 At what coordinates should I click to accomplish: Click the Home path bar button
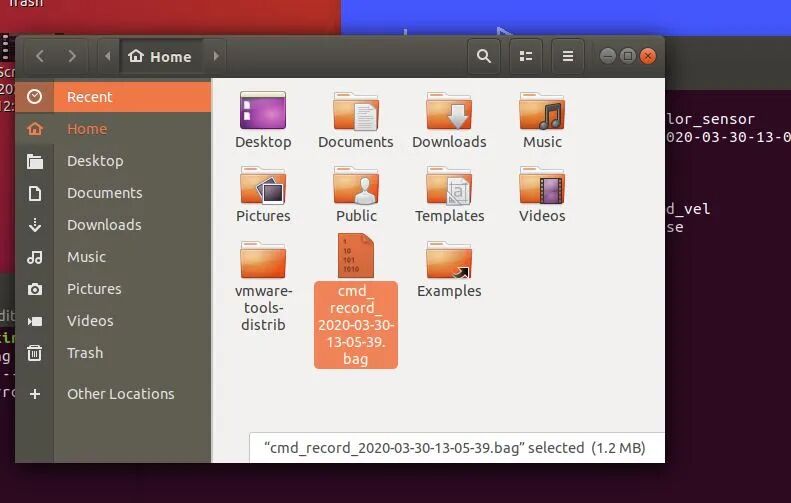[x=160, y=56]
